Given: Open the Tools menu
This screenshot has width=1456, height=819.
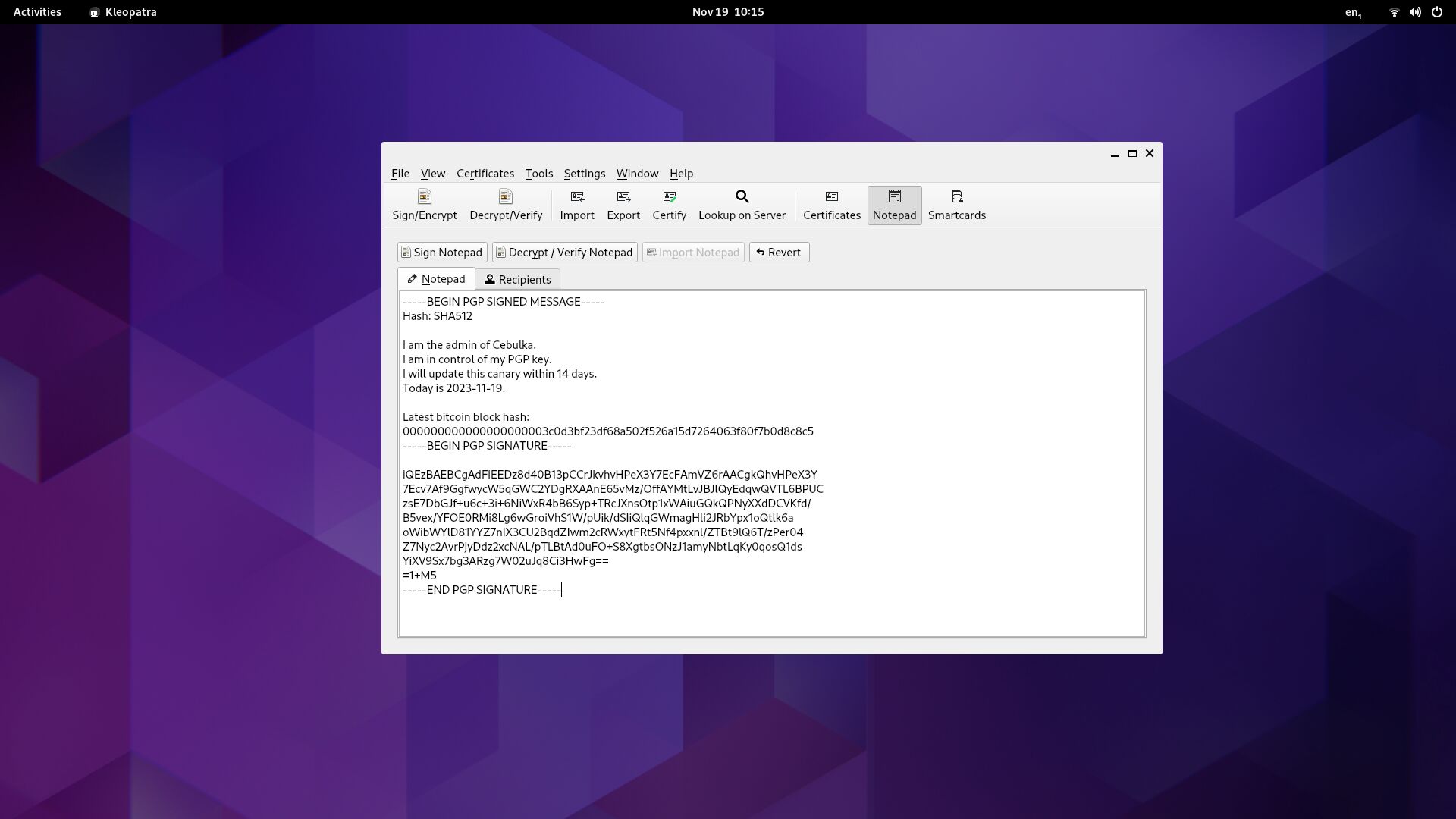Looking at the screenshot, I should (x=538, y=174).
